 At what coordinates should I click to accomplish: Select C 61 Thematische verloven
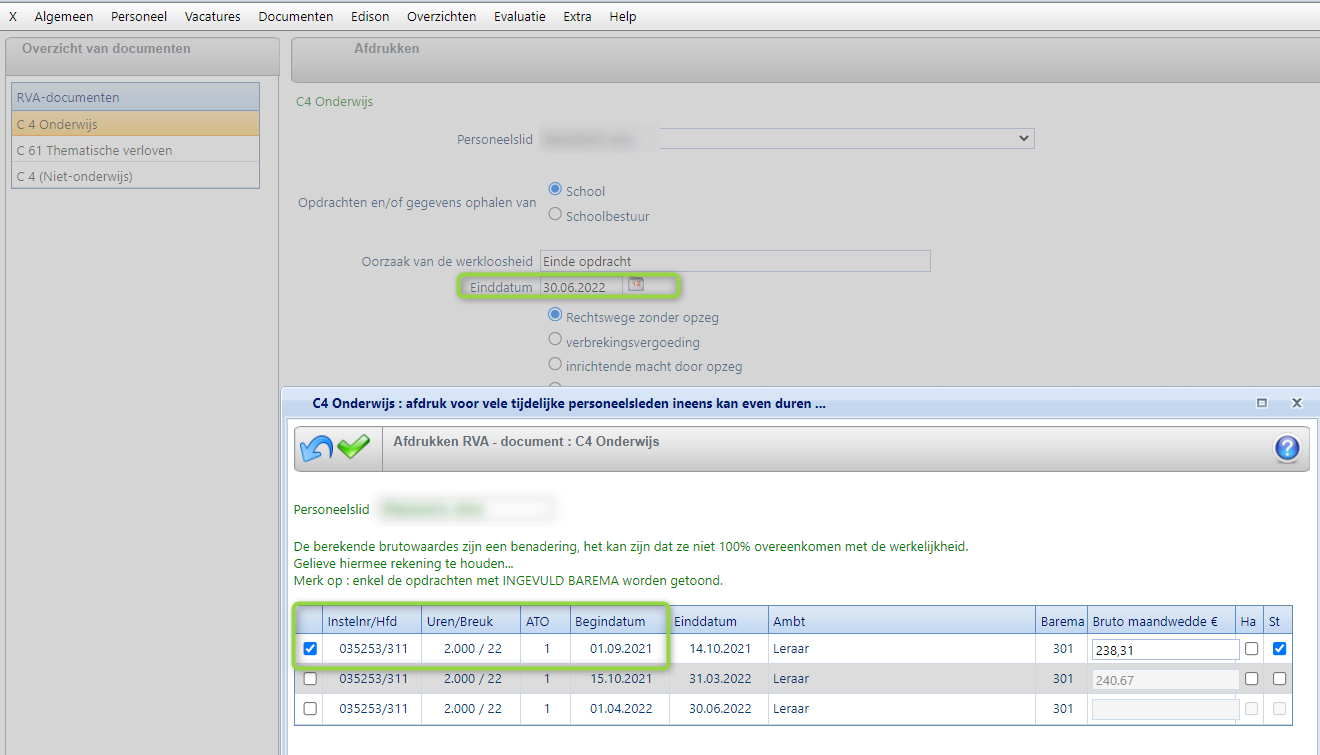(136, 150)
